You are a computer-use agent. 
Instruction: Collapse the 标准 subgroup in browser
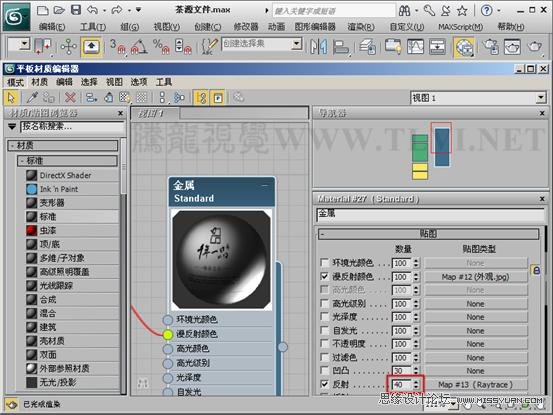click(22, 161)
